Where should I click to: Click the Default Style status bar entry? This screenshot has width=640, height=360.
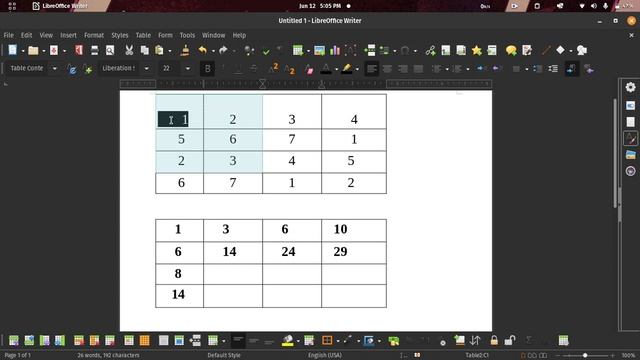(224, 355)
